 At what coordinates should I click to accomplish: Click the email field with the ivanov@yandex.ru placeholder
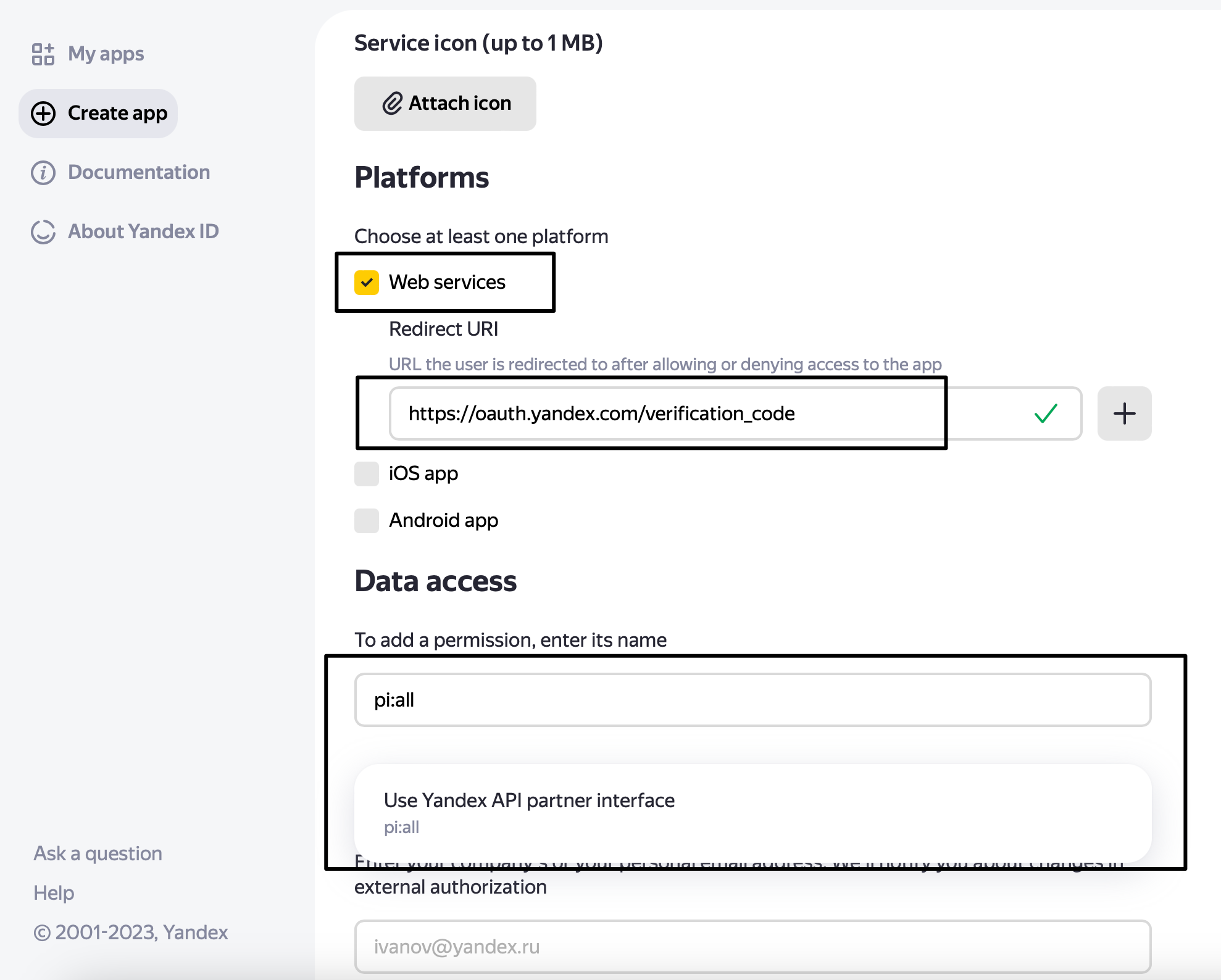pyautogui.click(x=752, y=947)
